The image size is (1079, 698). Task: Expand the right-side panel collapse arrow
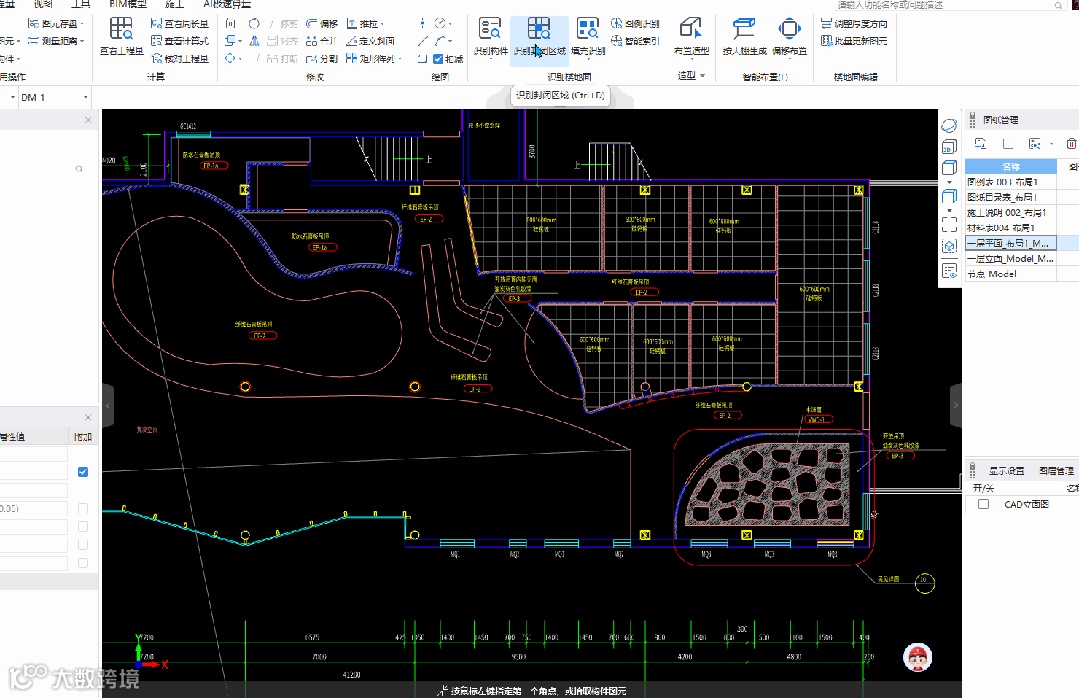(955, 406)
